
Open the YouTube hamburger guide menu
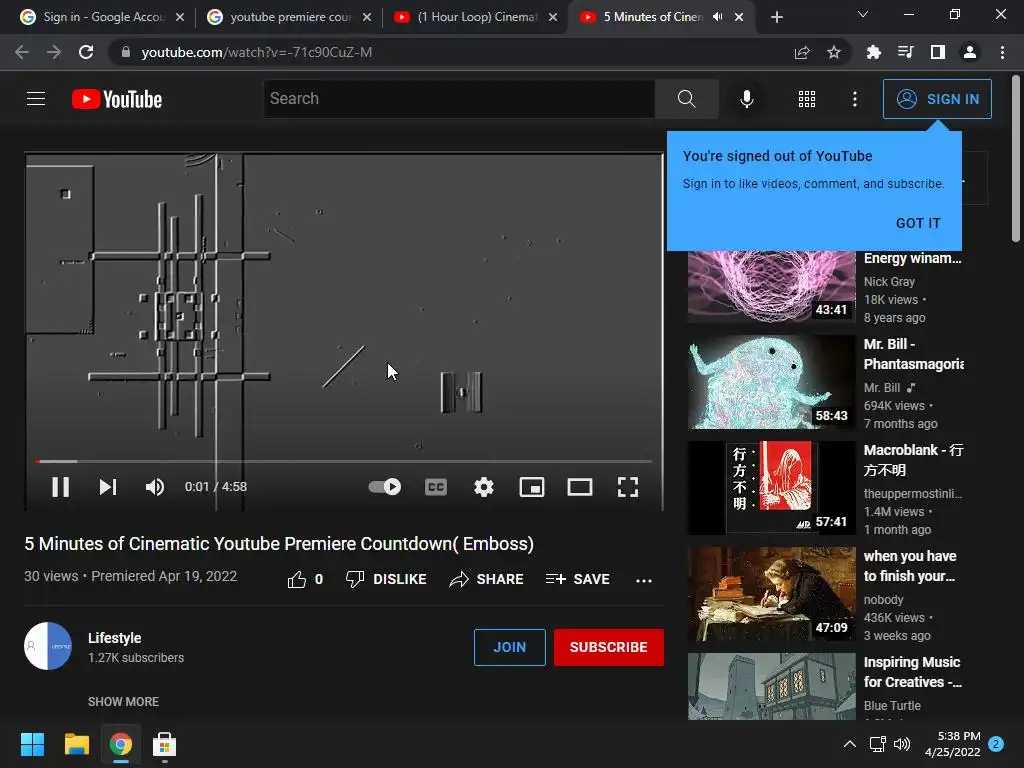pyautogui.click(x=36, y=99)
